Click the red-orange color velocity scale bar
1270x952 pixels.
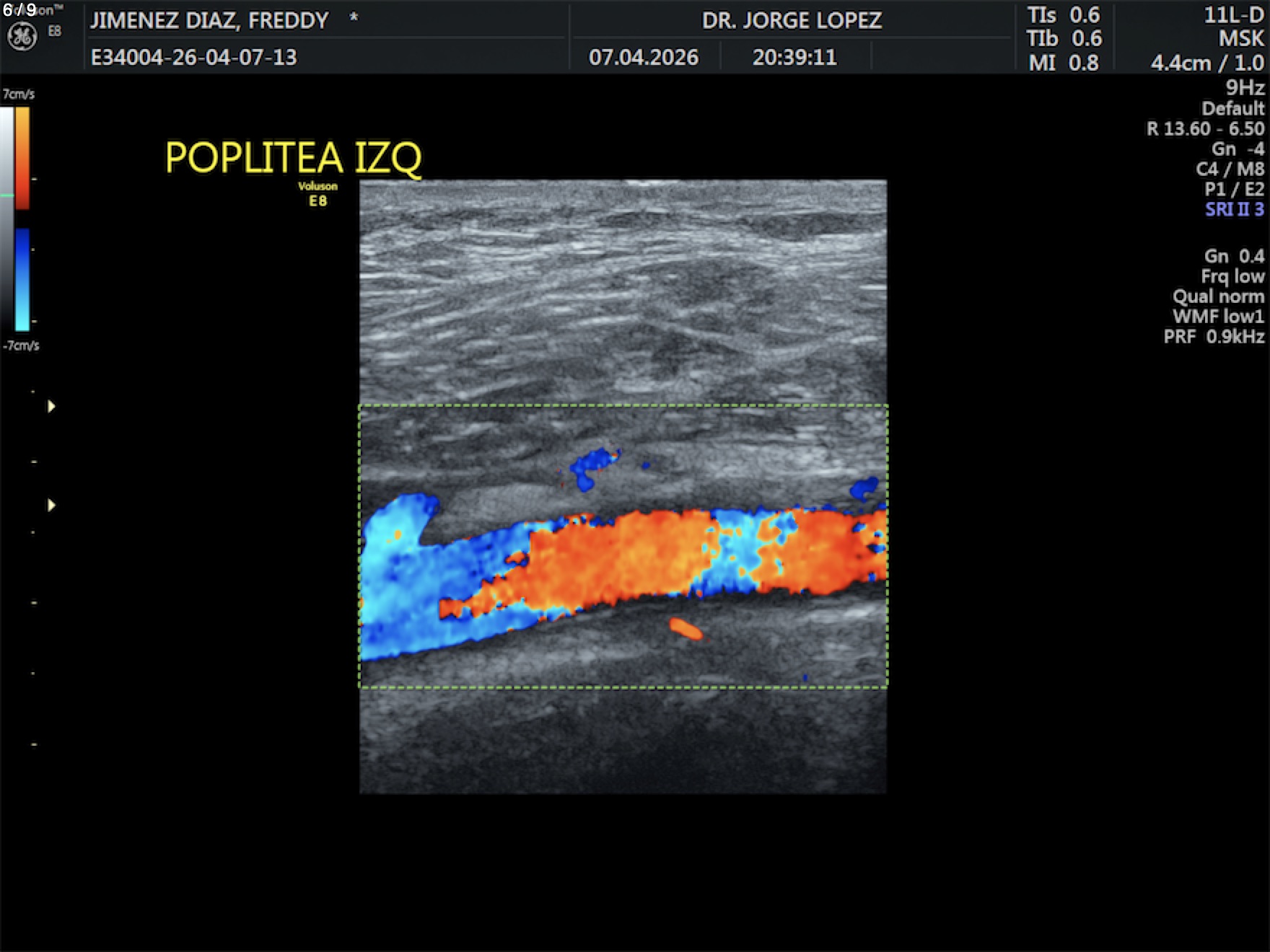(x=22, y=158)
